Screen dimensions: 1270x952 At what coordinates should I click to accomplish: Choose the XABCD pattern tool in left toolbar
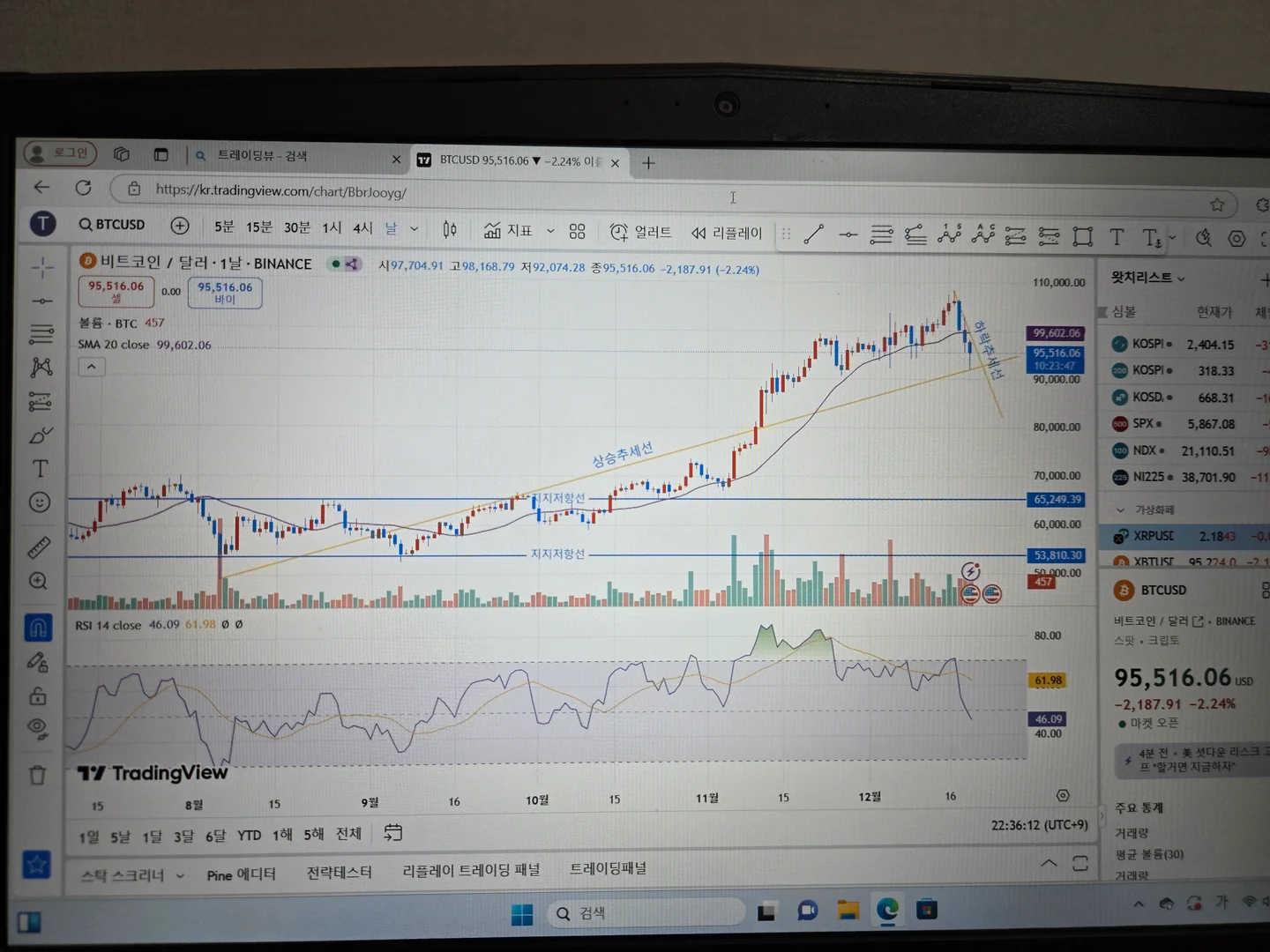[41, 367]
